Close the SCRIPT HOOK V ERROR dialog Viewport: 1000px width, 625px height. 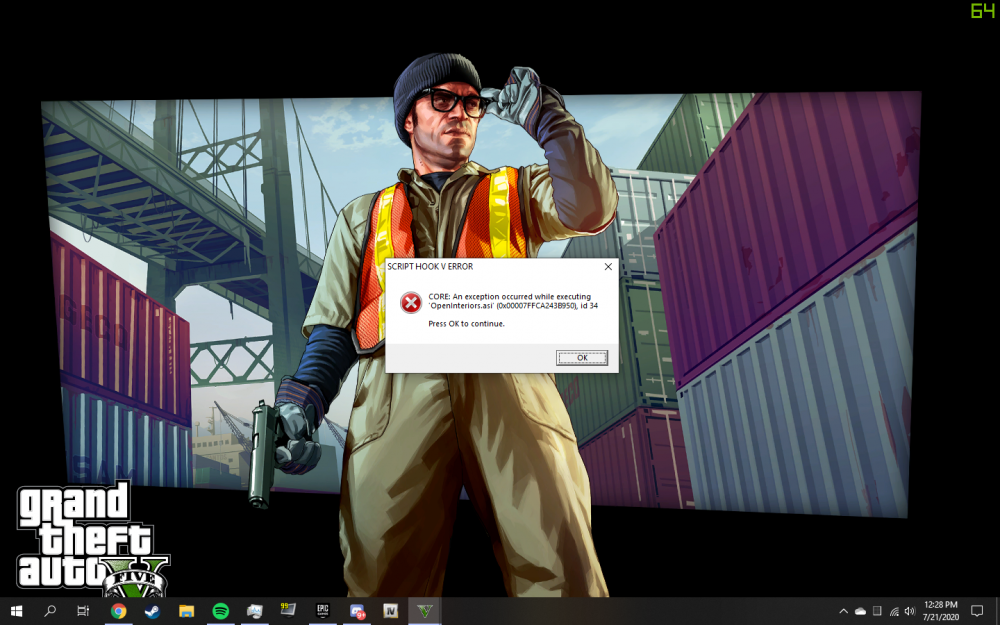608,267
